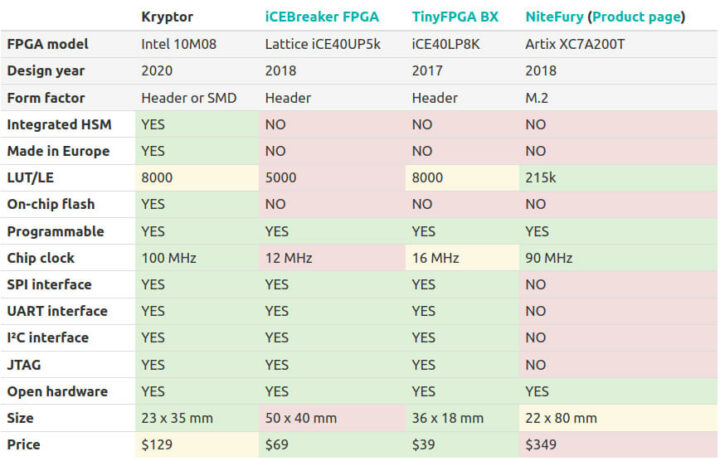Open the iCEBreaker FPGA link
This screenshot has width=720, height=461.
[322, 17]
